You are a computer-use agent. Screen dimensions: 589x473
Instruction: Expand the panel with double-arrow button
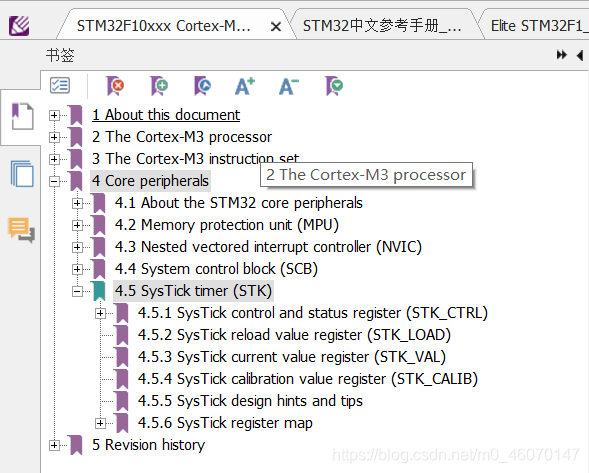pos(561,55)
